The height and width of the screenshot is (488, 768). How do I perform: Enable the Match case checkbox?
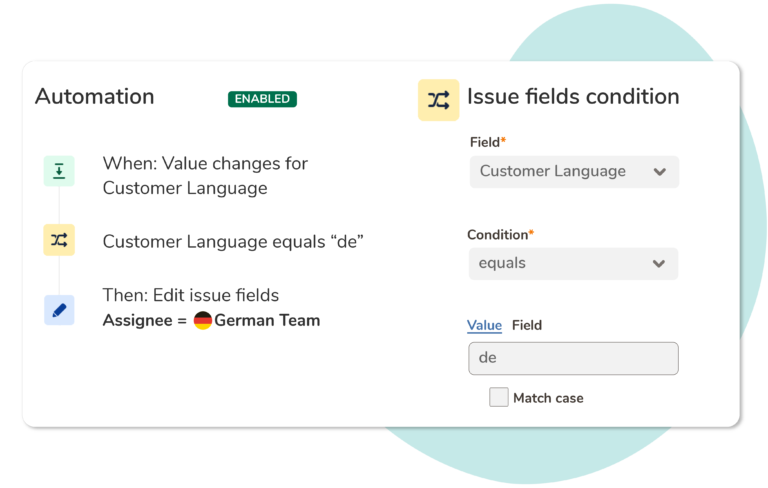(x=498, y=398)
